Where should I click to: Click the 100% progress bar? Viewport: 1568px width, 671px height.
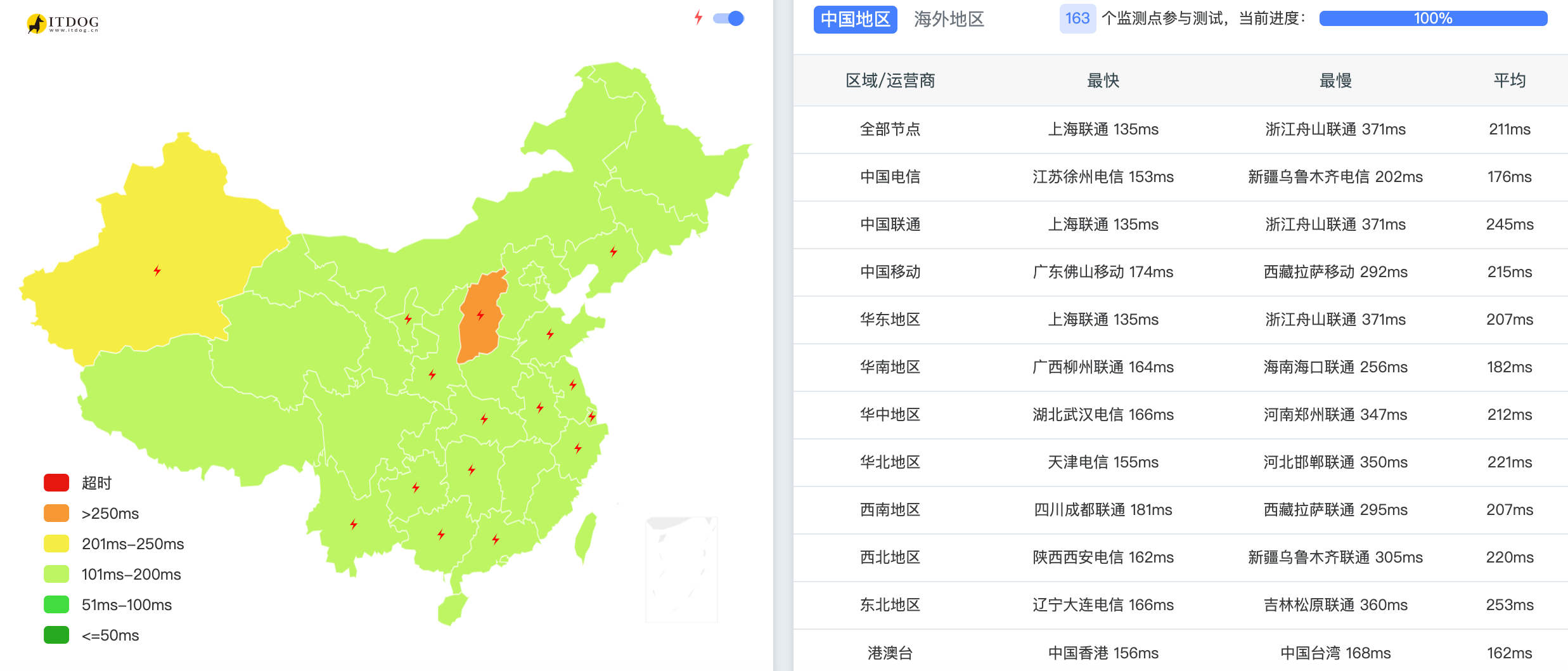(x=1433, y=18)
